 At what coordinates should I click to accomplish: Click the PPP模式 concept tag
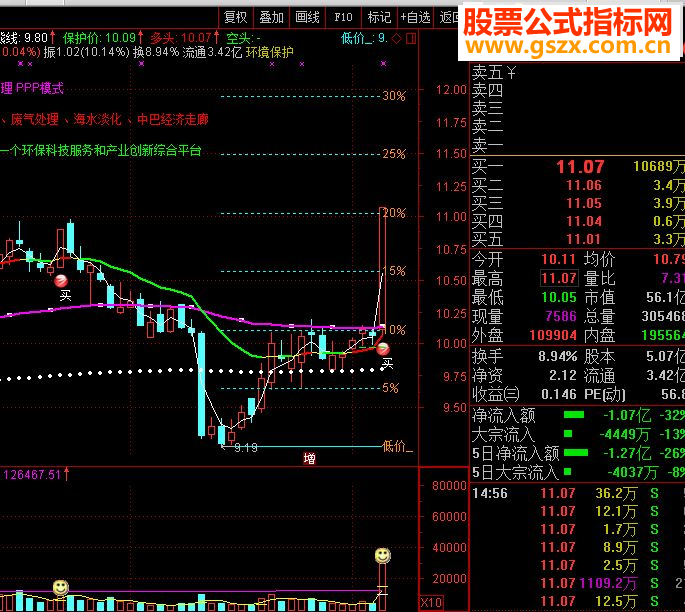[40, 88]
